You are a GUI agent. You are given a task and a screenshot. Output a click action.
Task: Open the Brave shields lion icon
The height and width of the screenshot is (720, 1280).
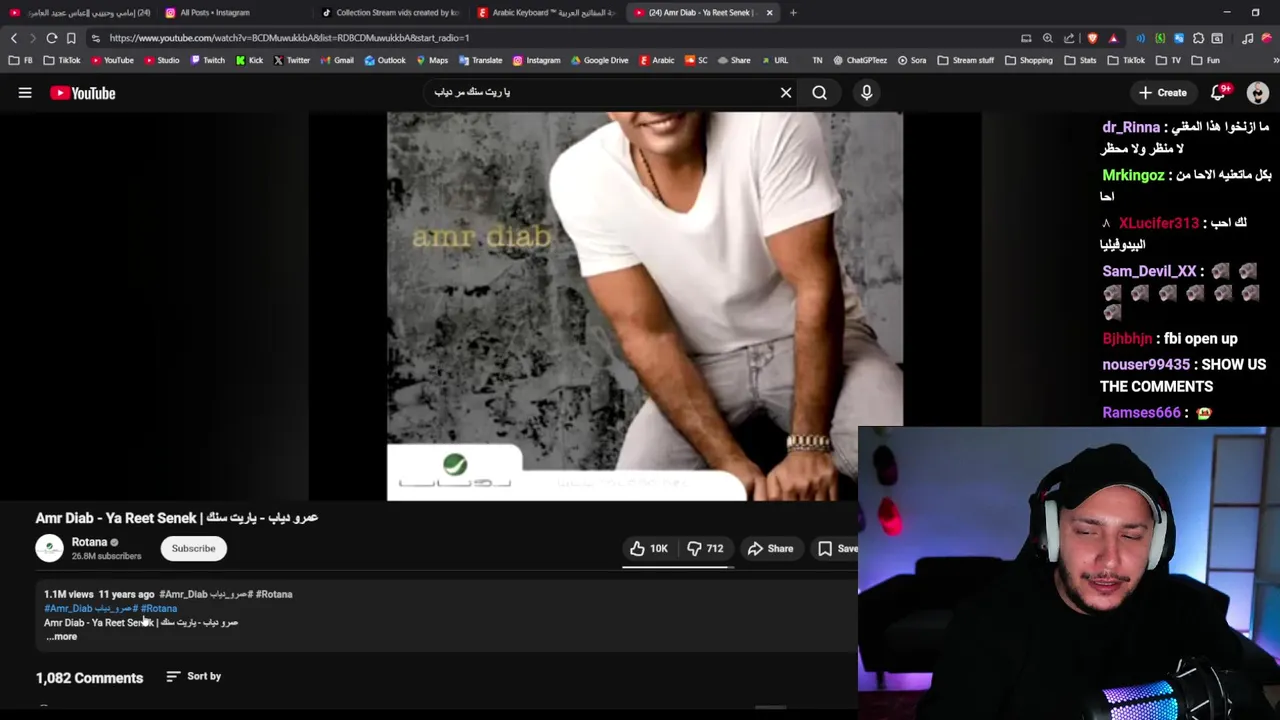coord(1092,38)
